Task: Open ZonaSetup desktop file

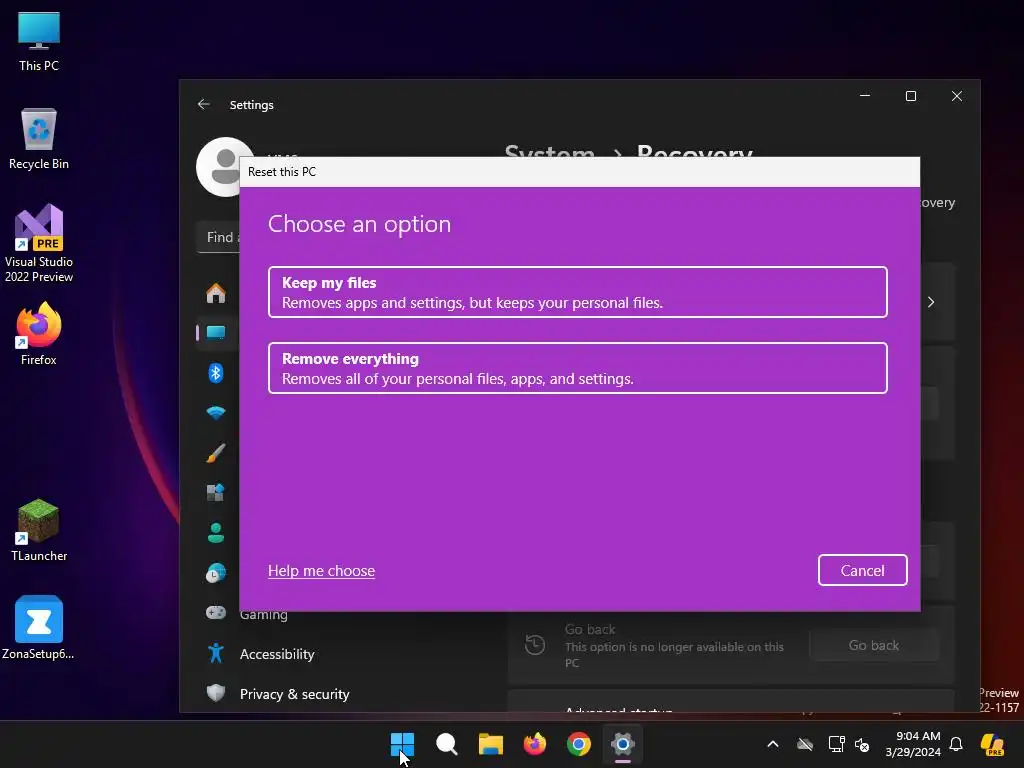Action: (x=39, y=628)
